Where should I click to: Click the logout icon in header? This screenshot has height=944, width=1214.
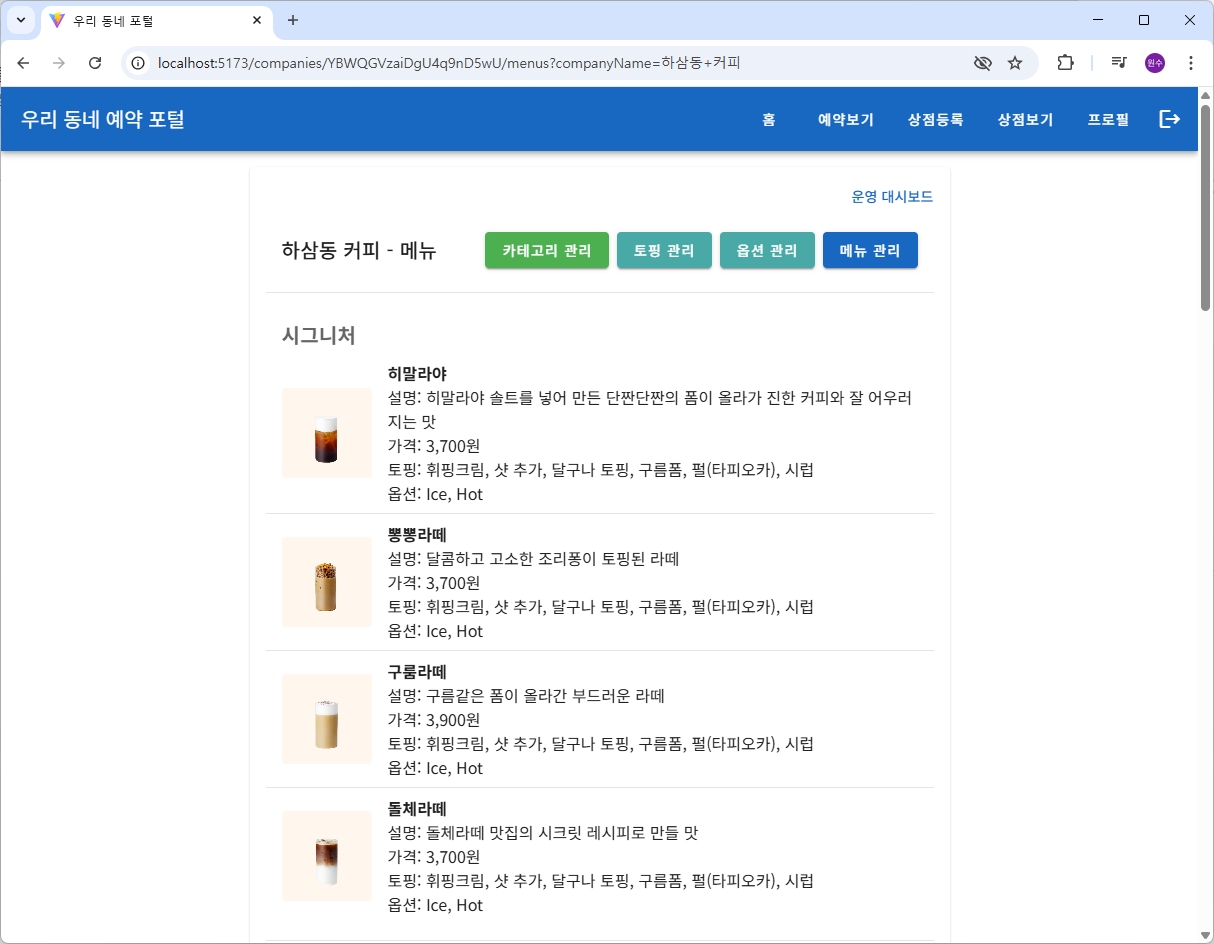pos(1169,119)
